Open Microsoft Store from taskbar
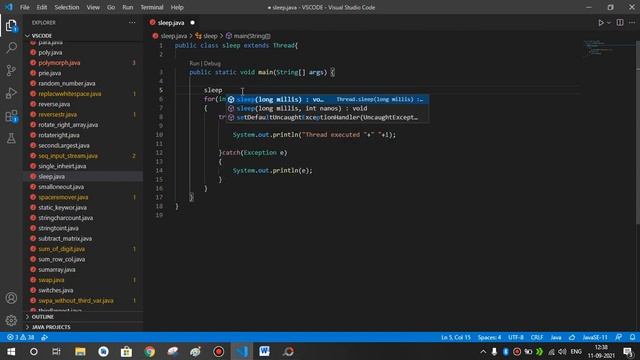Image resolution: width=640 pixels, height=360 pixels. coord(127,351)
